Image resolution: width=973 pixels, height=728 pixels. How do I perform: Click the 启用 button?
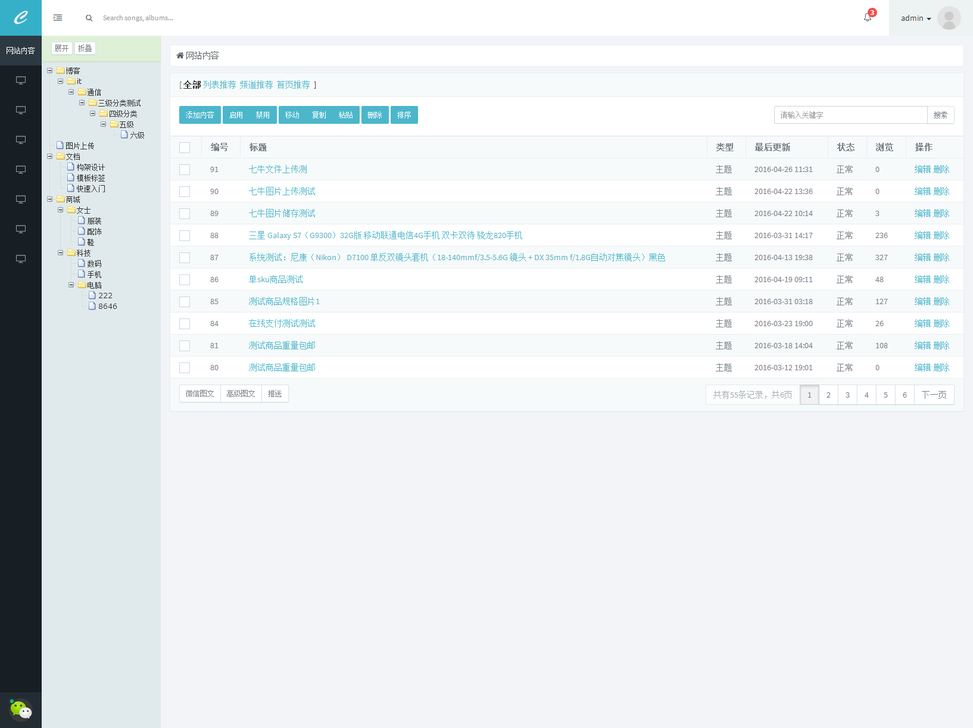[x=236, y=115]
